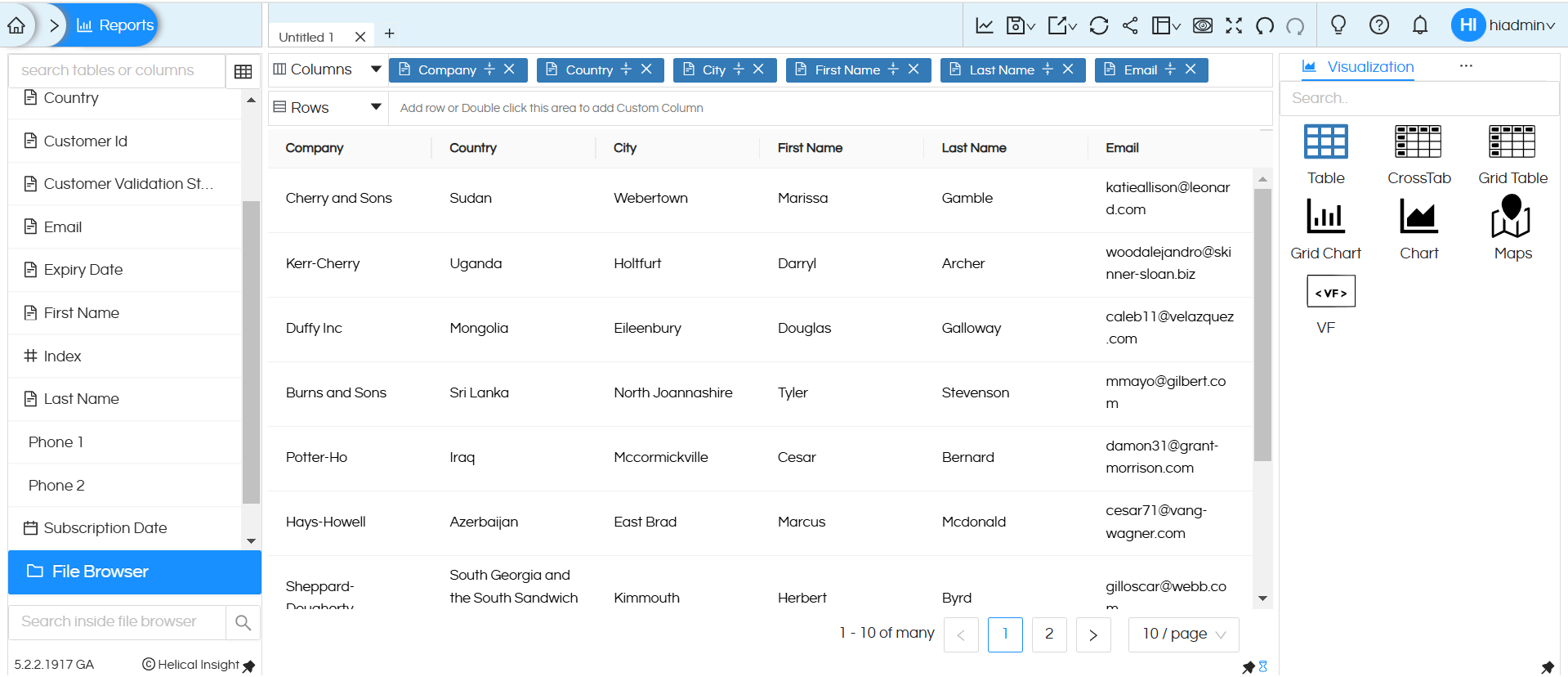Click the table grid icon beside search
This screenshot has height=677, width=1568.
pyautogui.click(x=243, y=71)
